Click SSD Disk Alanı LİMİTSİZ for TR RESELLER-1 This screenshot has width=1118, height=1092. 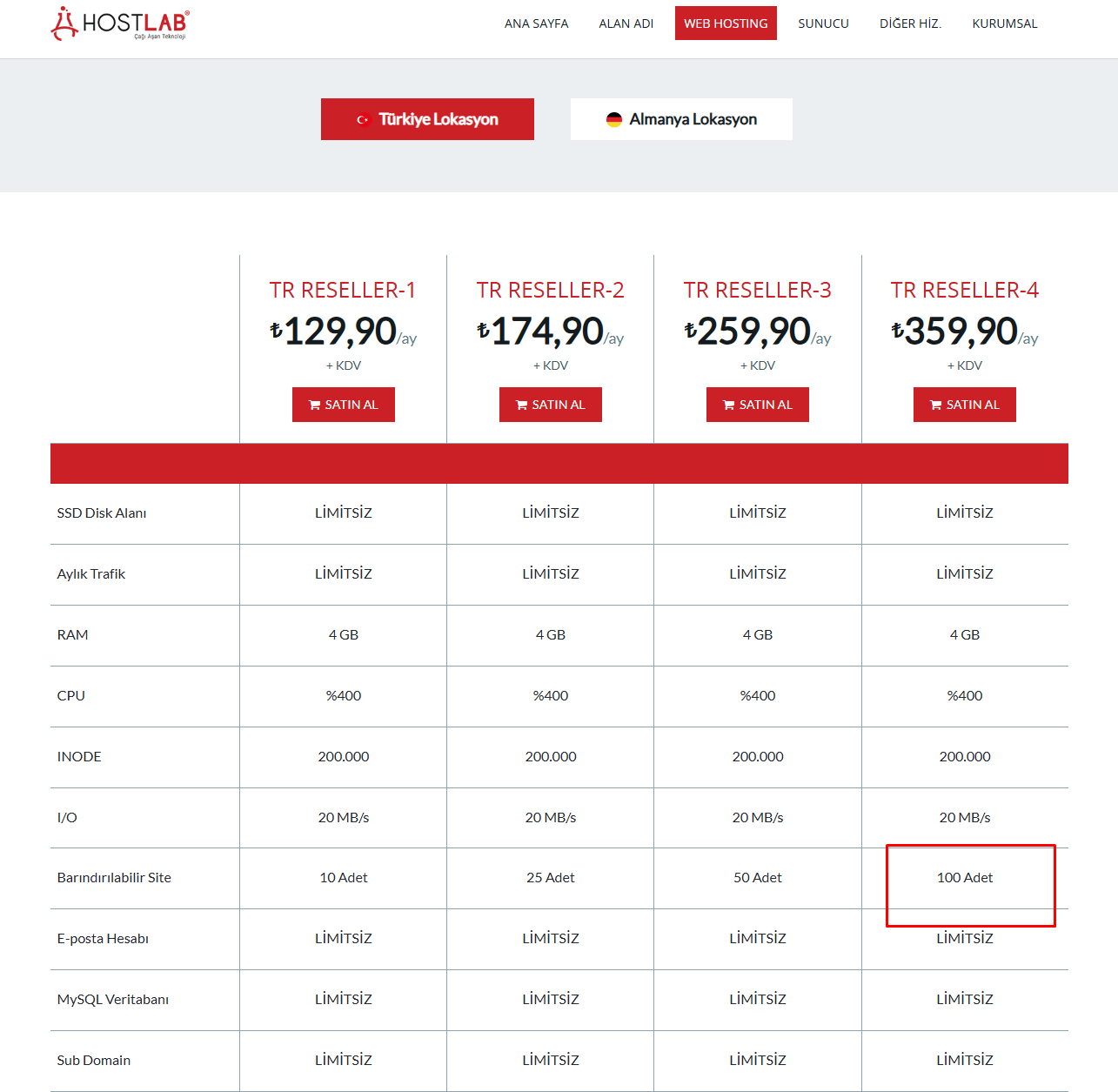(x=344, y=513)
